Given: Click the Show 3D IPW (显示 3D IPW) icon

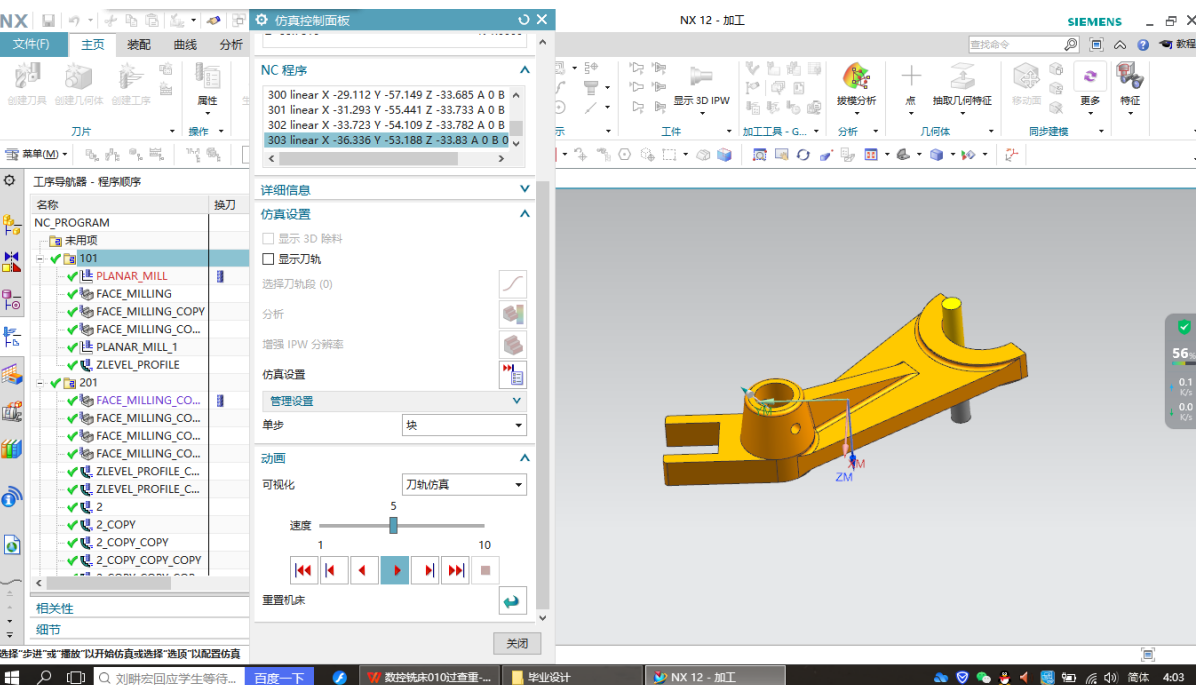Looking at the screenshot, I should 701,76.
